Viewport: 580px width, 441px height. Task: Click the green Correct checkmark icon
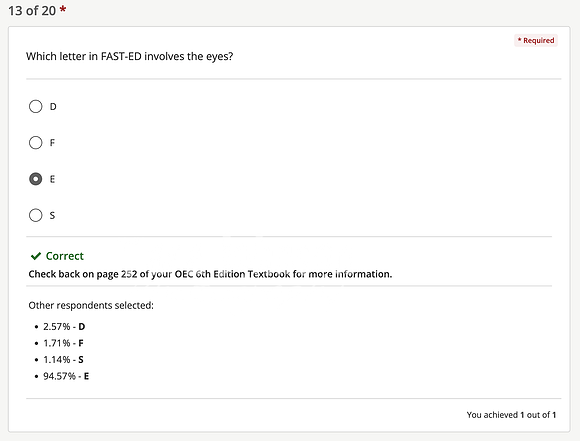36,256
